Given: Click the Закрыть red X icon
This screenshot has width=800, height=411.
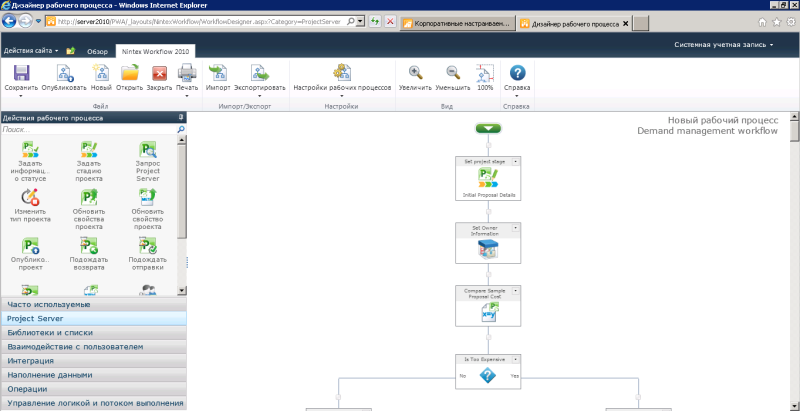Looking at the screenshot, I should click(x=159, y=73).
